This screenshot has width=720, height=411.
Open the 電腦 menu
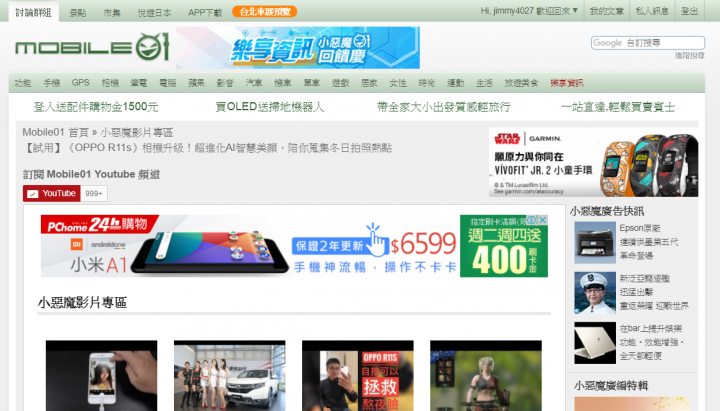(x=168, y=83)
